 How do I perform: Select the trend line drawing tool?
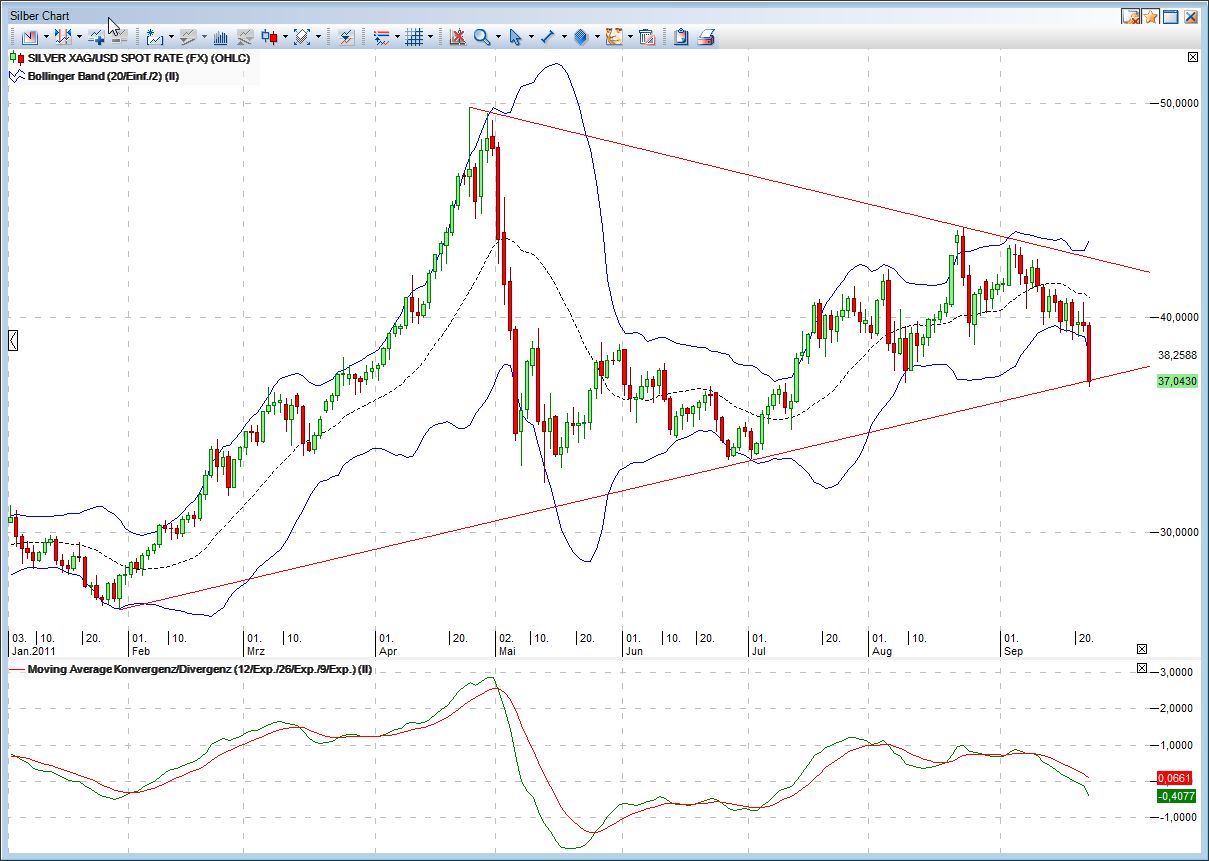pos(548,37)
